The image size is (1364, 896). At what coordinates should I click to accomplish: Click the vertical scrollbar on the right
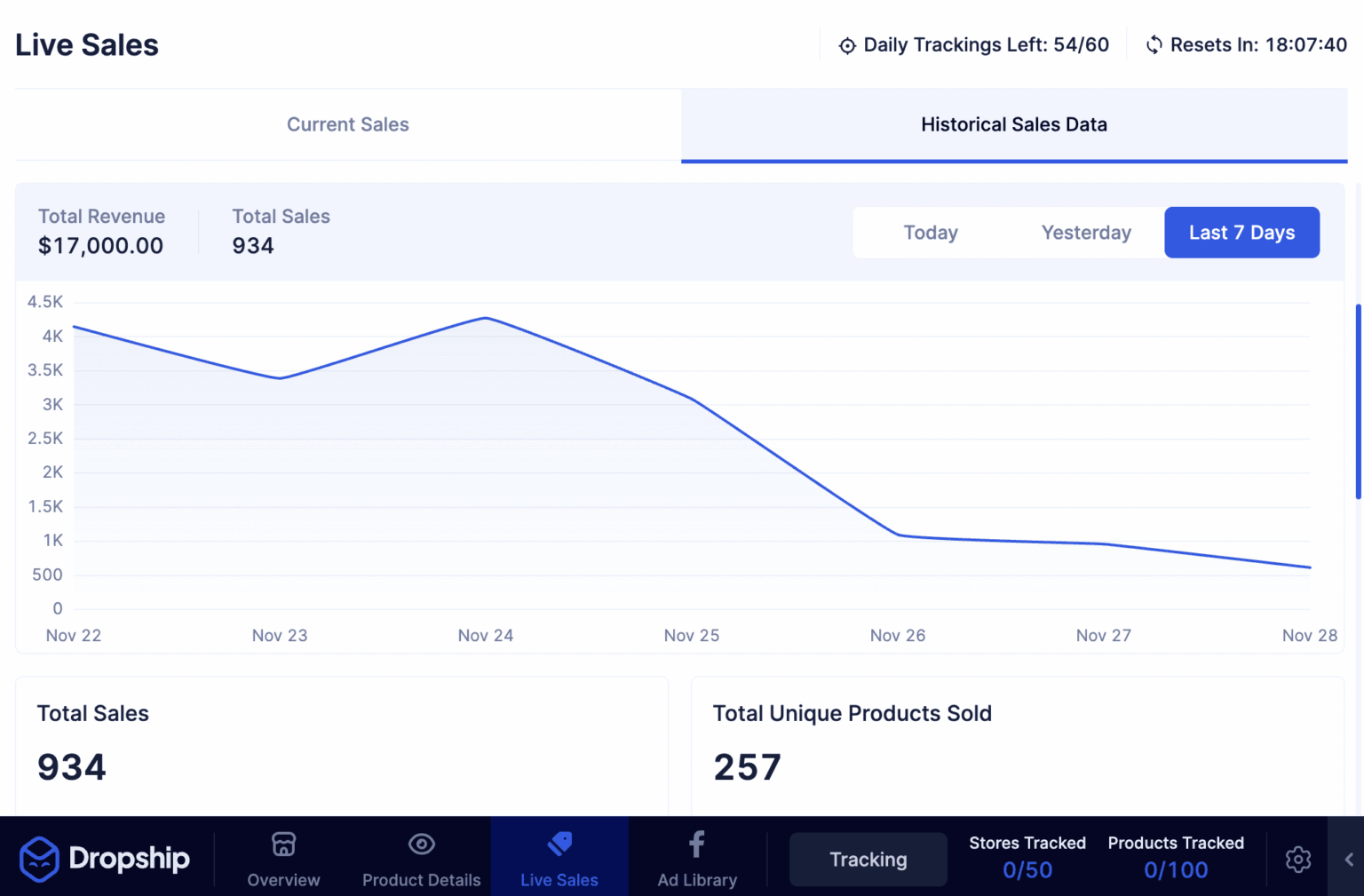1358,401
